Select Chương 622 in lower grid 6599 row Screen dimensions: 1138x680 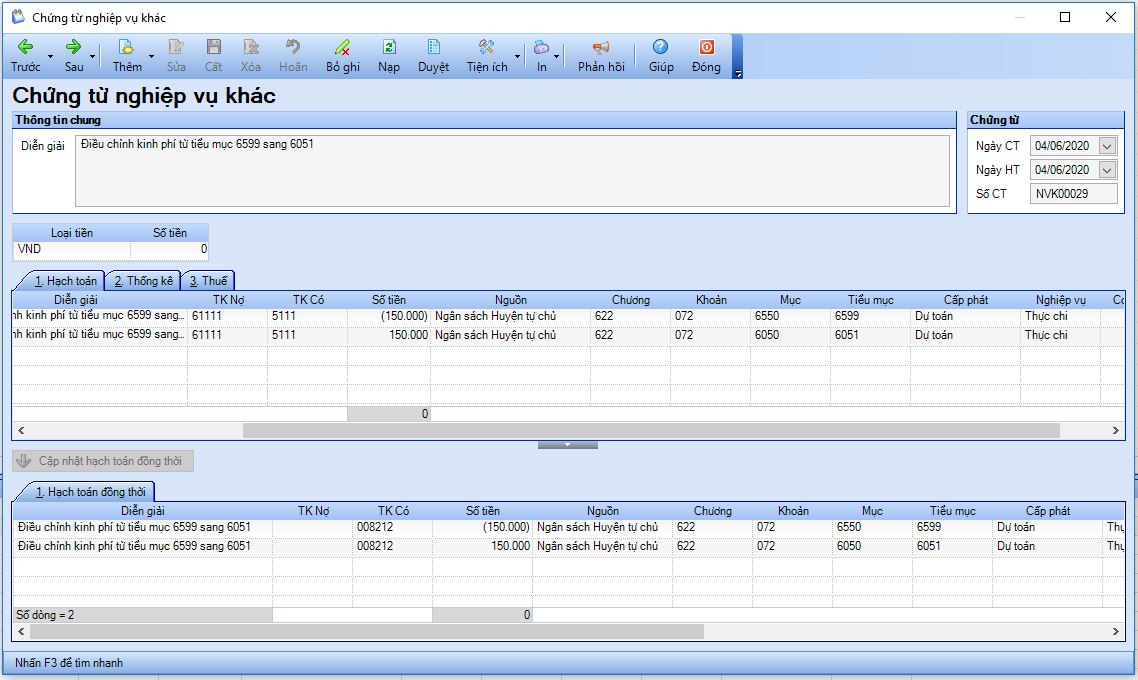point(713,528)
